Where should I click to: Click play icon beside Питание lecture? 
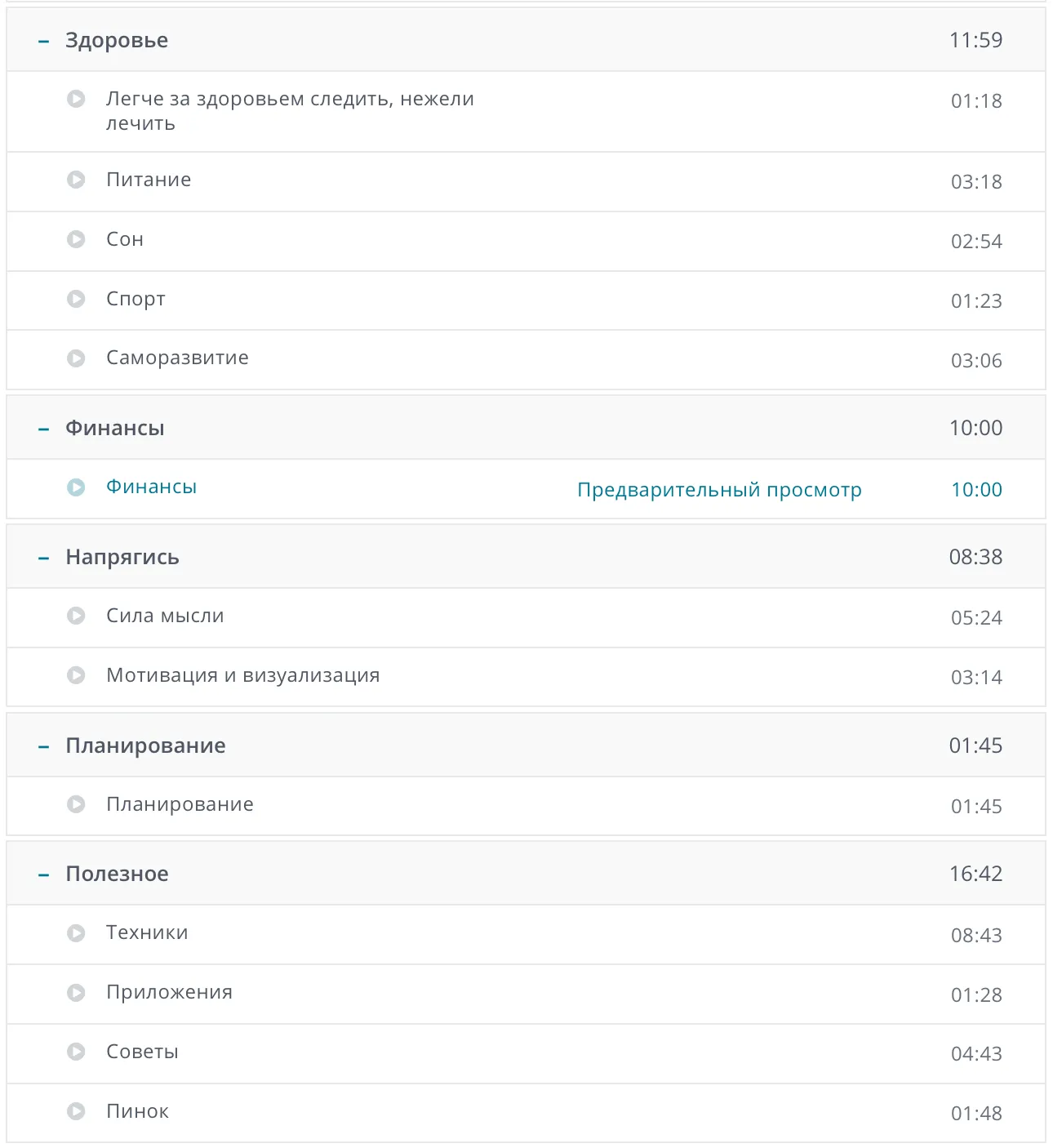tap(76, 180)
